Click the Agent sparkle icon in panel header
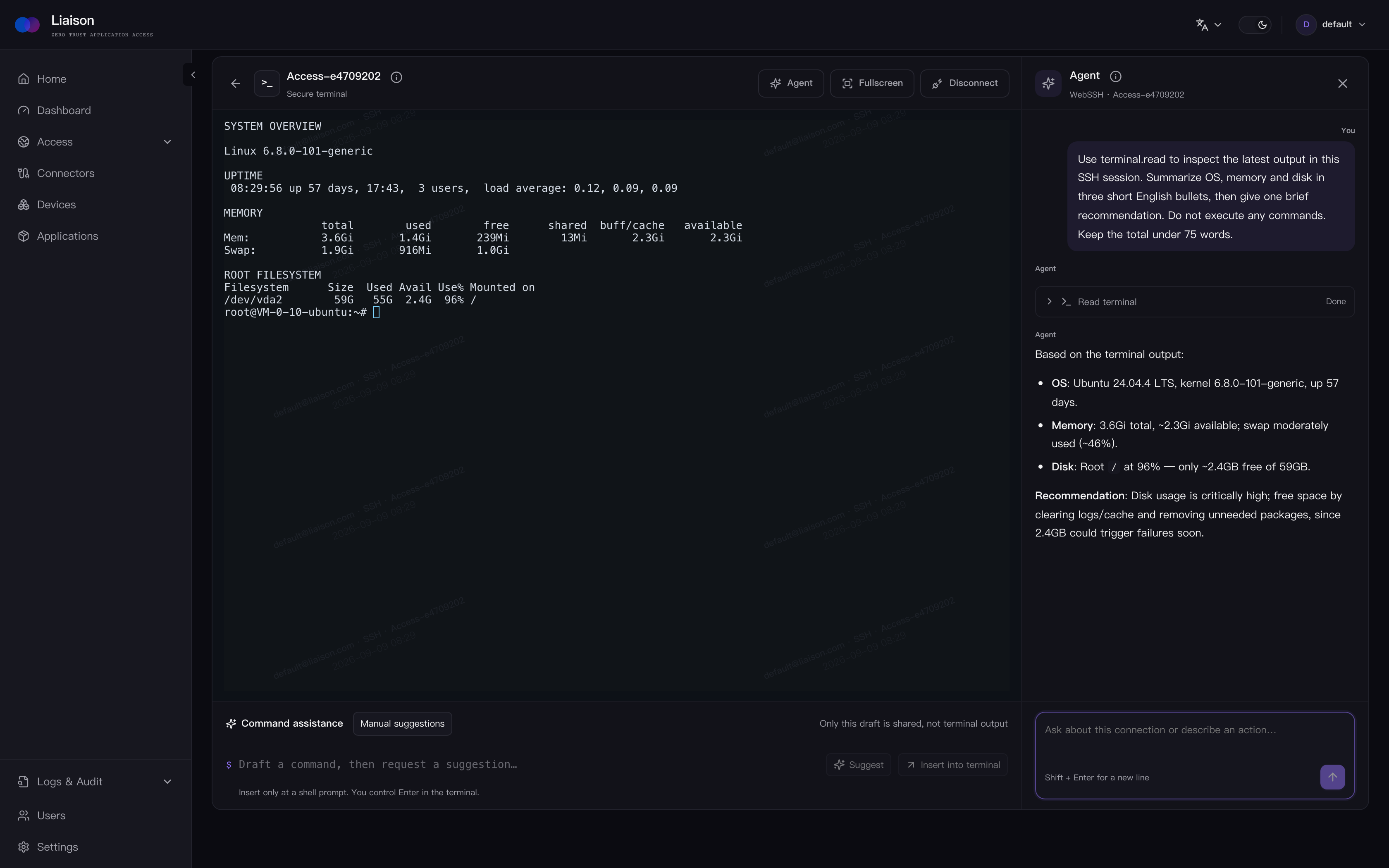The height and width of the screenshot is (868, 1389). 1048,84
